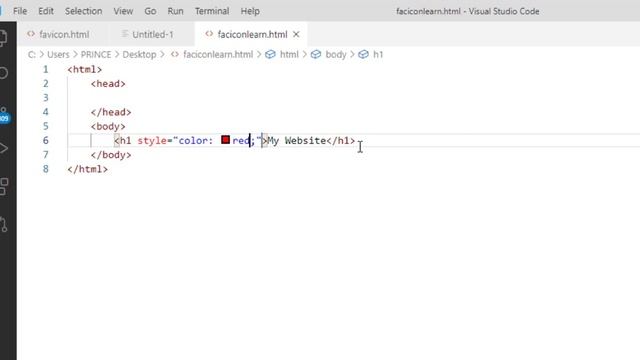
Task: Open the Terminal menu
Action: pyautogui.click(x=212, y=11)
